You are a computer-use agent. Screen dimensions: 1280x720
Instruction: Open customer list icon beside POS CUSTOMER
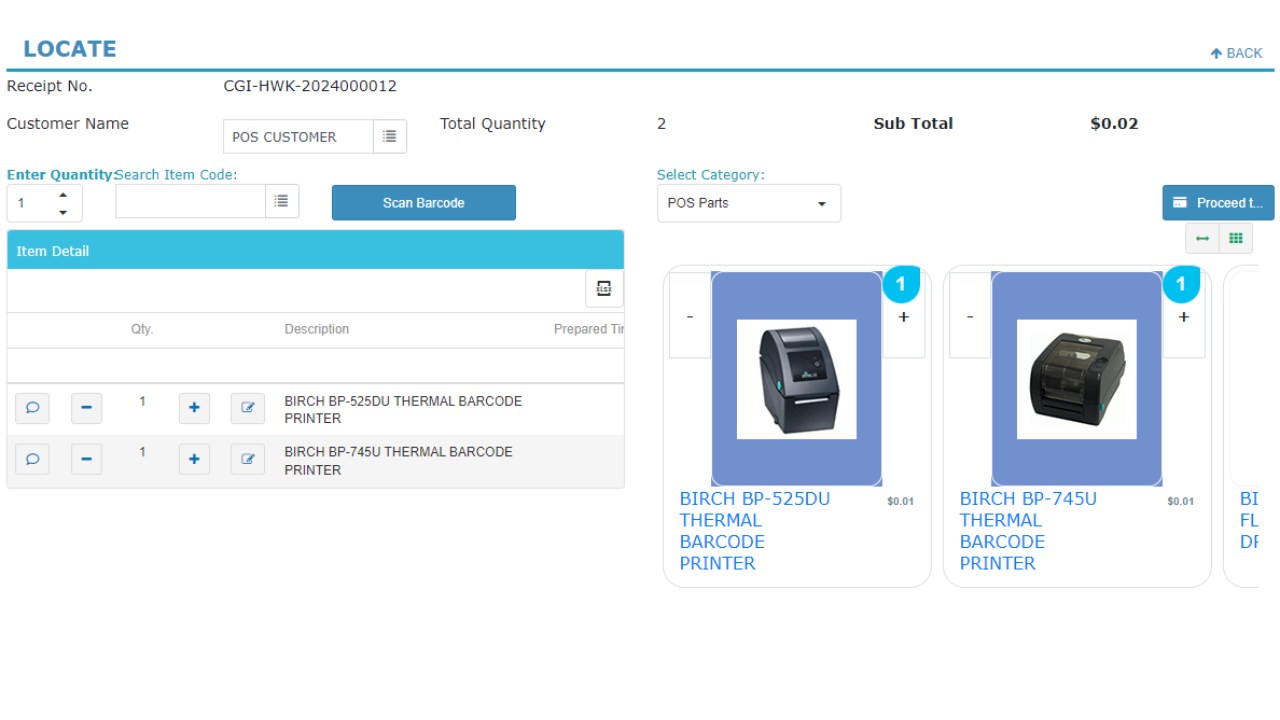[390, 137]
